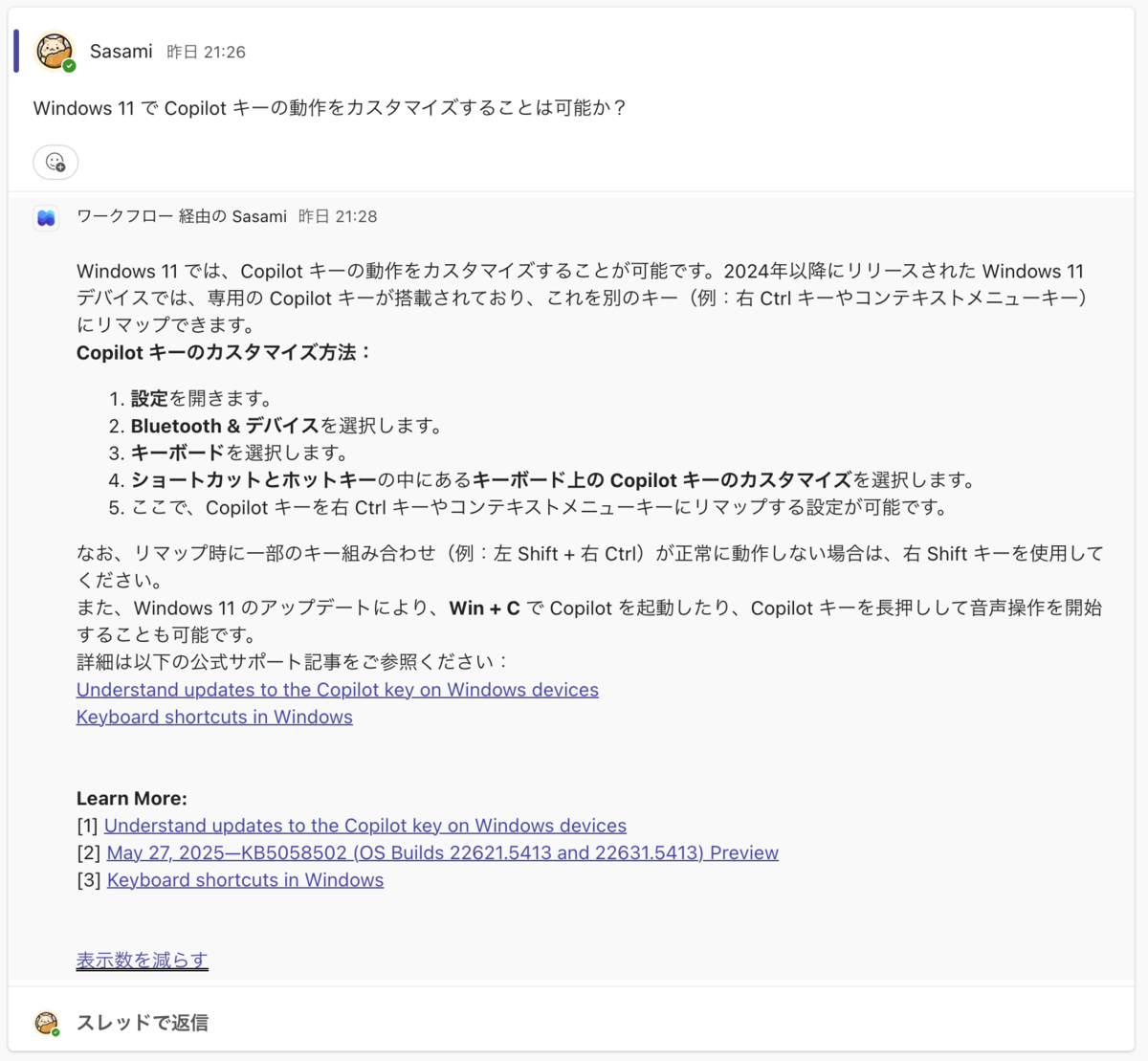
Task: Click the timestamp 昨日 21:28
Action: (x=338, y=216)
